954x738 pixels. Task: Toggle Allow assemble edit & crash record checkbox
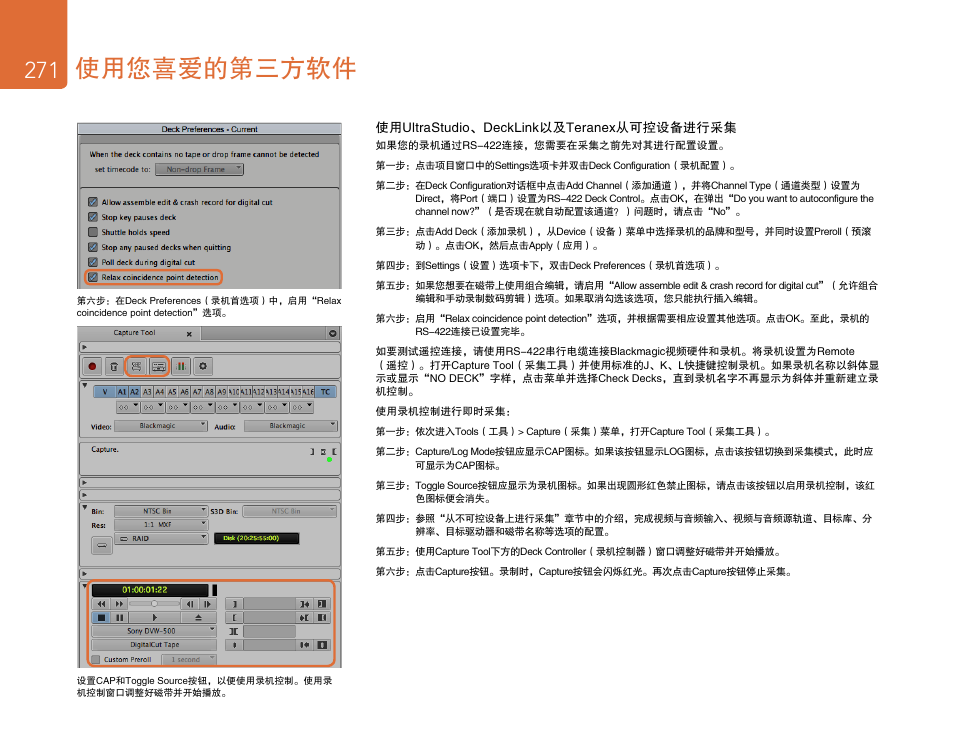tap(93, 202)
